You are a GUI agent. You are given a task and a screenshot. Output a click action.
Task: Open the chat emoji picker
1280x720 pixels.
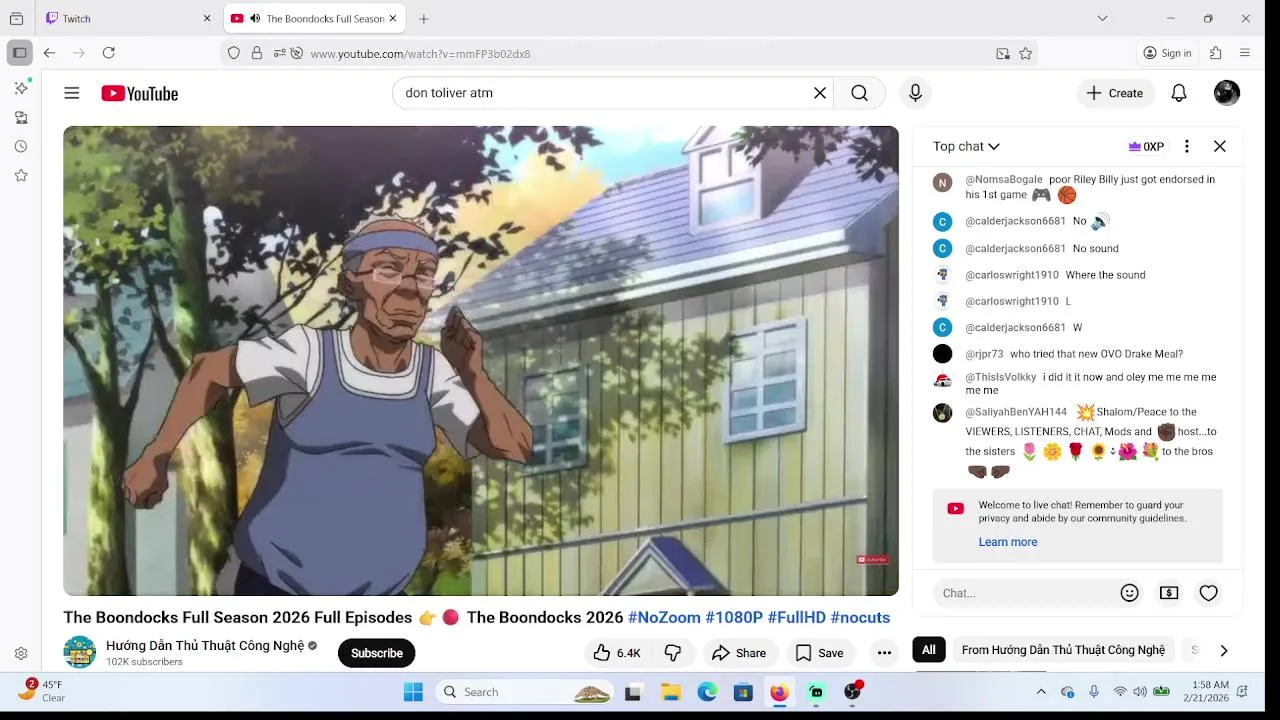[x=1130, y=593]
